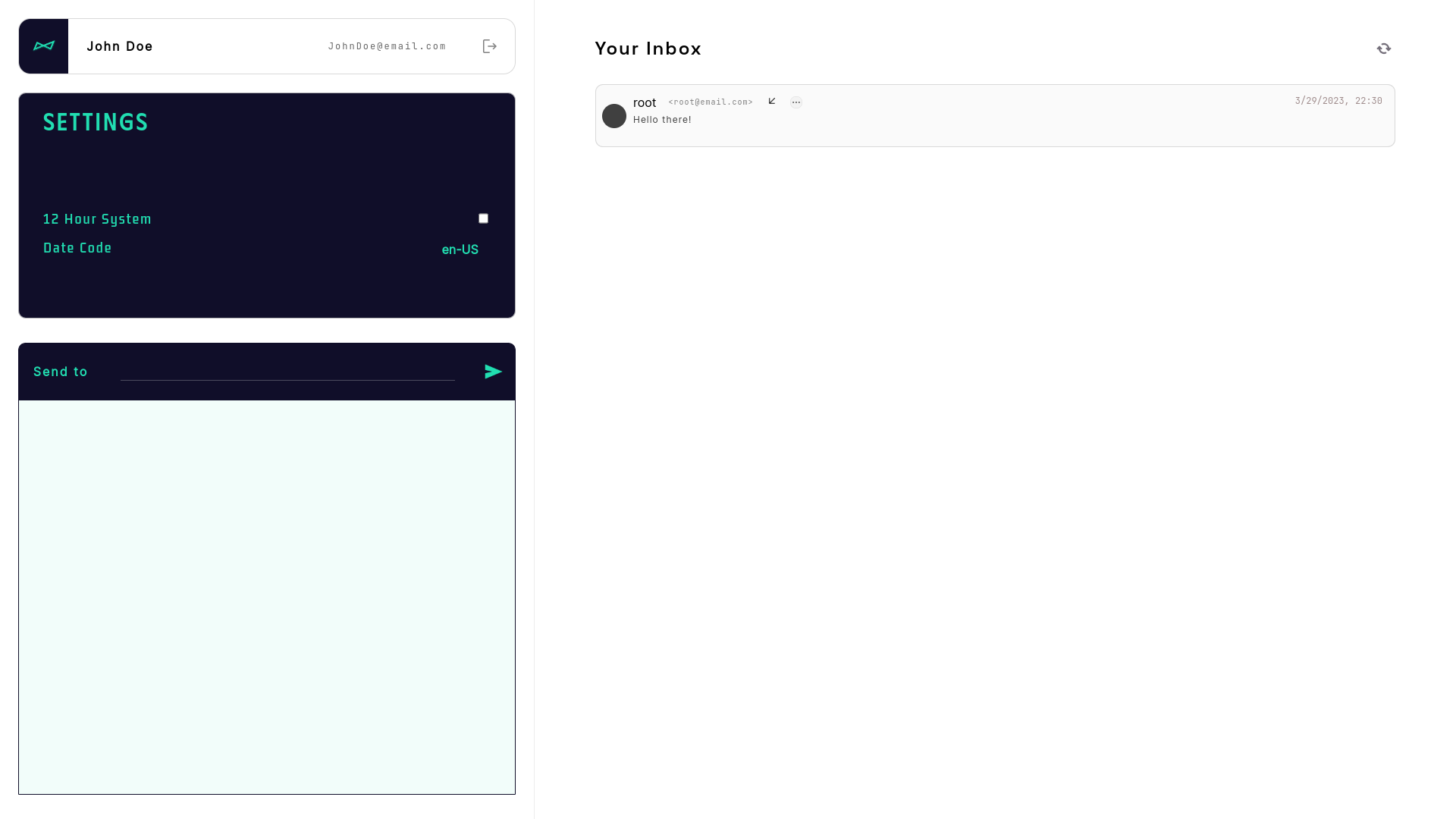
Task: Click inside the Send to recipient field
Action: coord(288,372)
